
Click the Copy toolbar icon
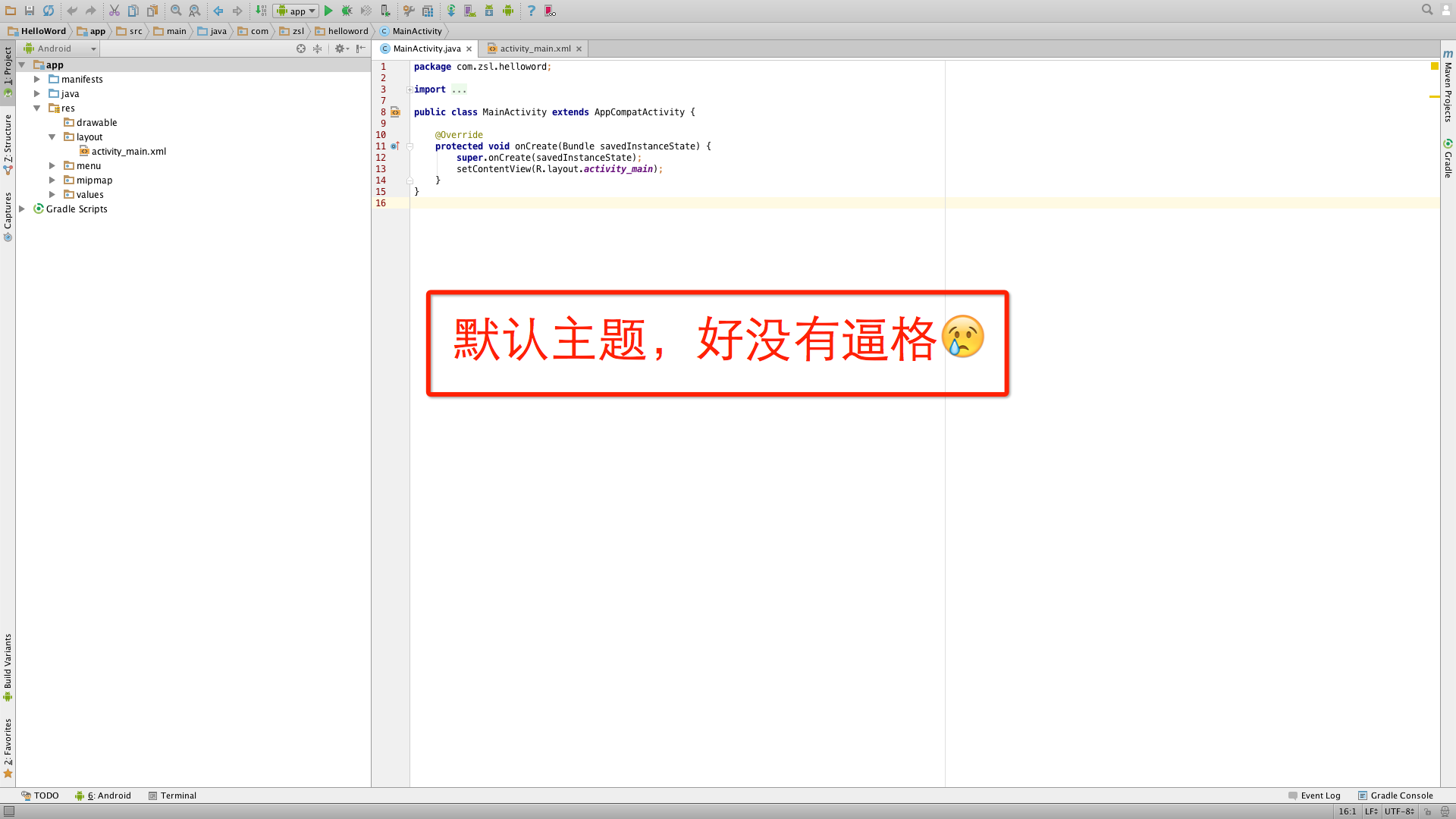pos(133,11)
